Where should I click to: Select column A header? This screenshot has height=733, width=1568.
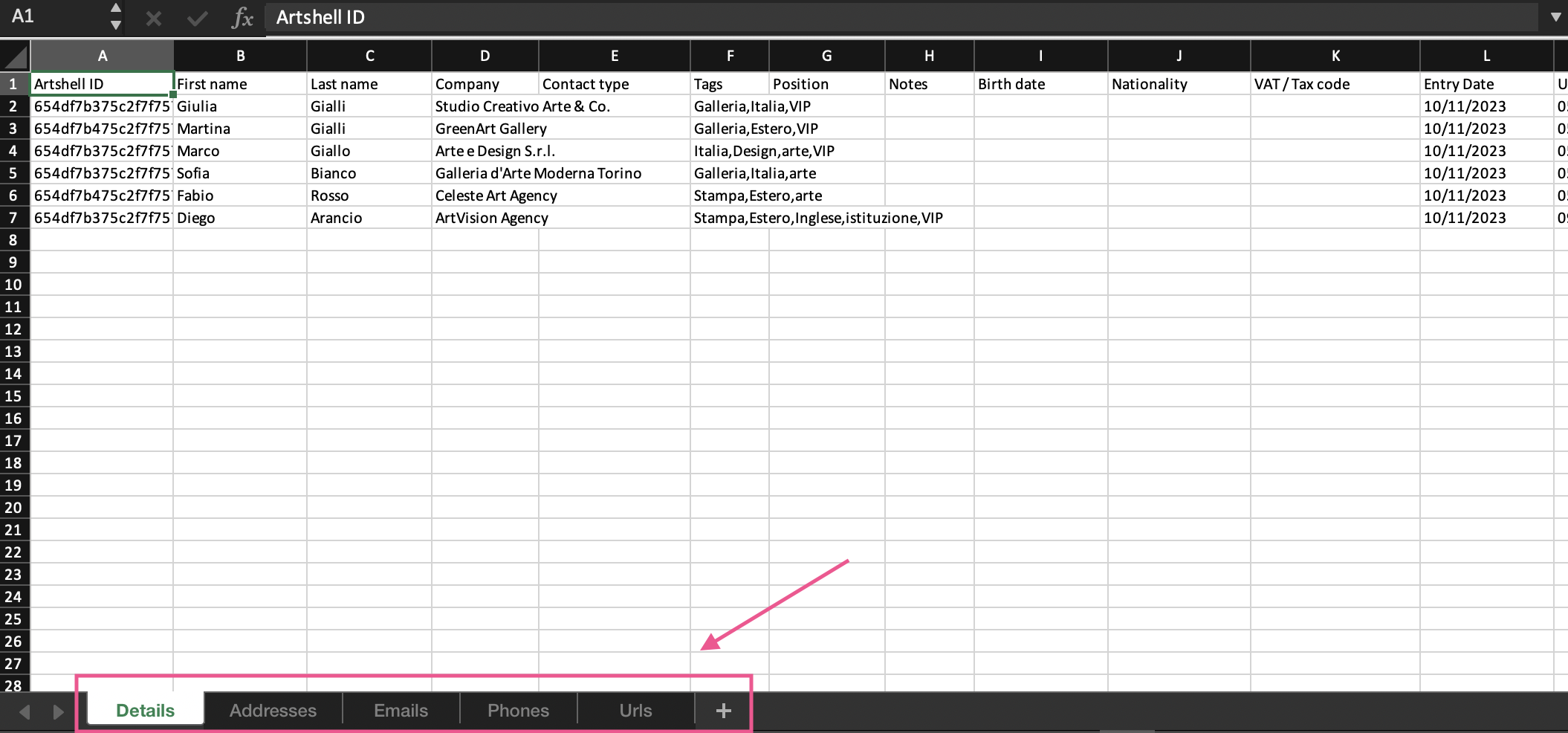pyautogui.click(x=102, y=56)
